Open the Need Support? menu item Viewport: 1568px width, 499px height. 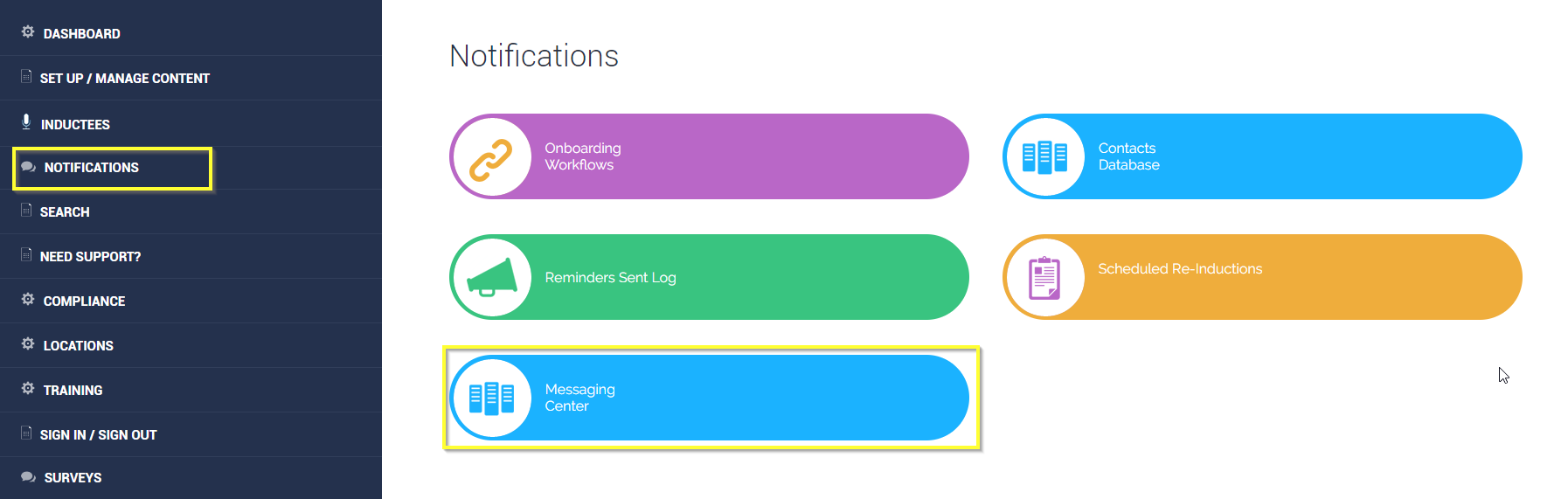90,257
